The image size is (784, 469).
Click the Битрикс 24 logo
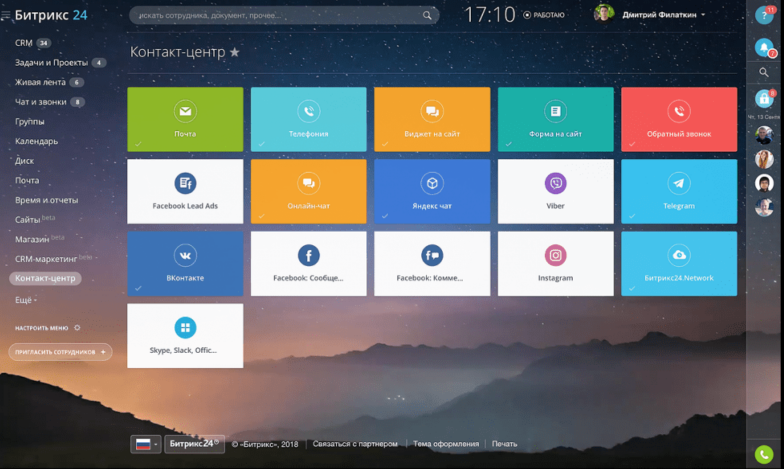point(51,16)
